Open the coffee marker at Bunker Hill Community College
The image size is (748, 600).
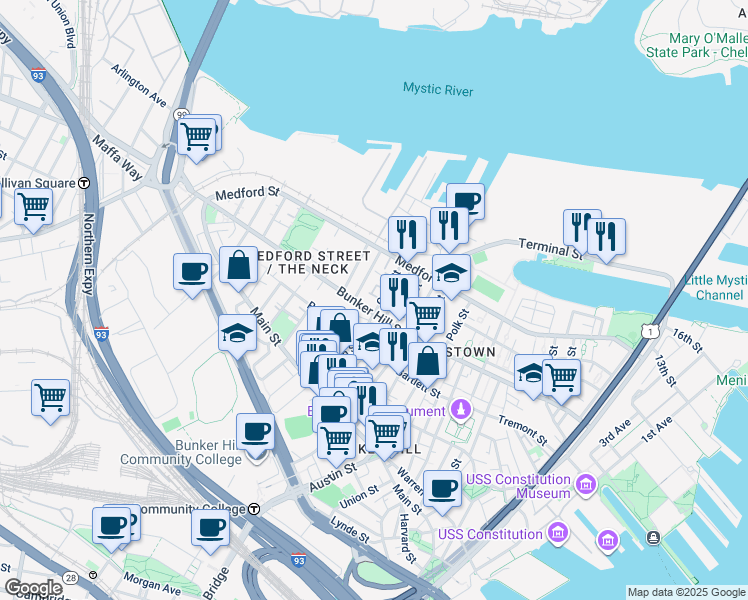(256, 434)
